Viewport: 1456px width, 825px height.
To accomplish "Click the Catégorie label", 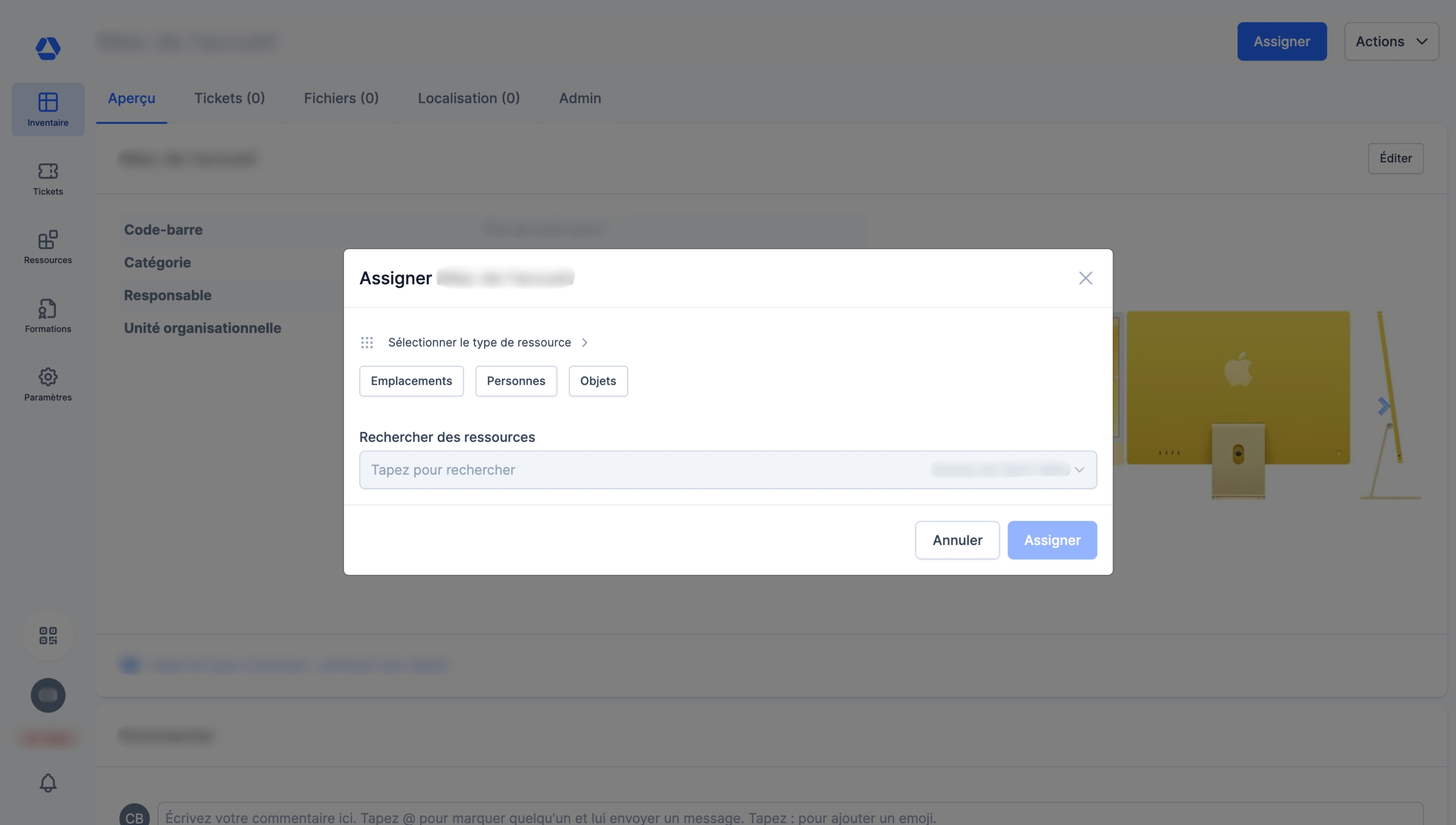I will pos(157,262).
